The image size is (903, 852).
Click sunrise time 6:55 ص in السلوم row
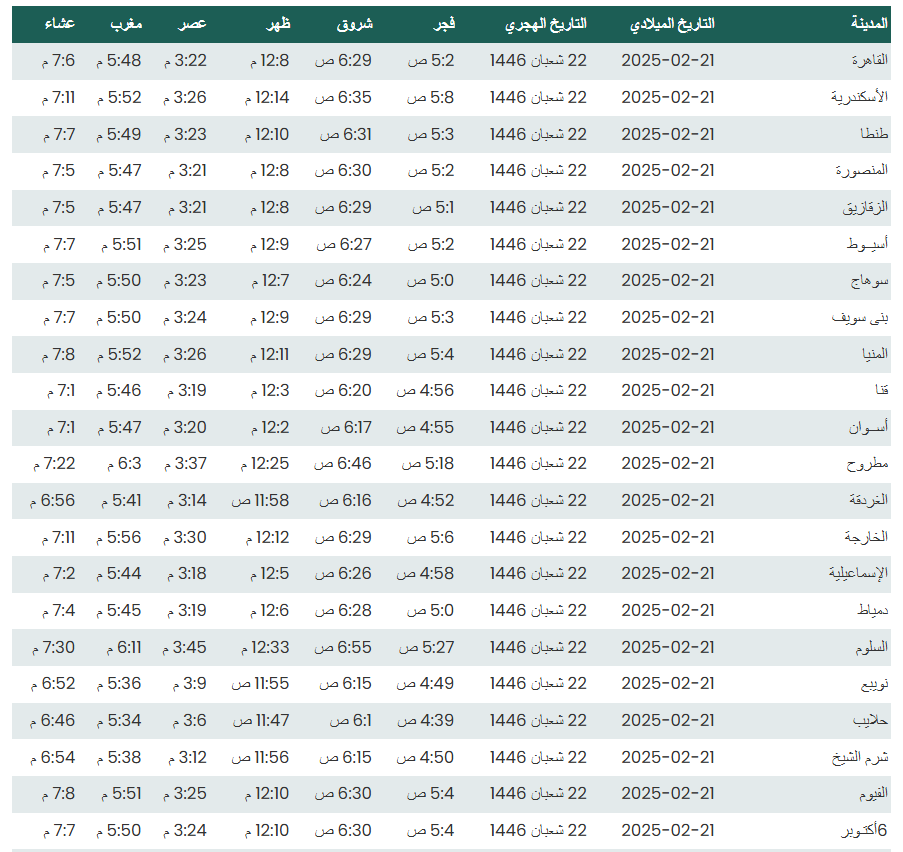click(x=343, y=647)
